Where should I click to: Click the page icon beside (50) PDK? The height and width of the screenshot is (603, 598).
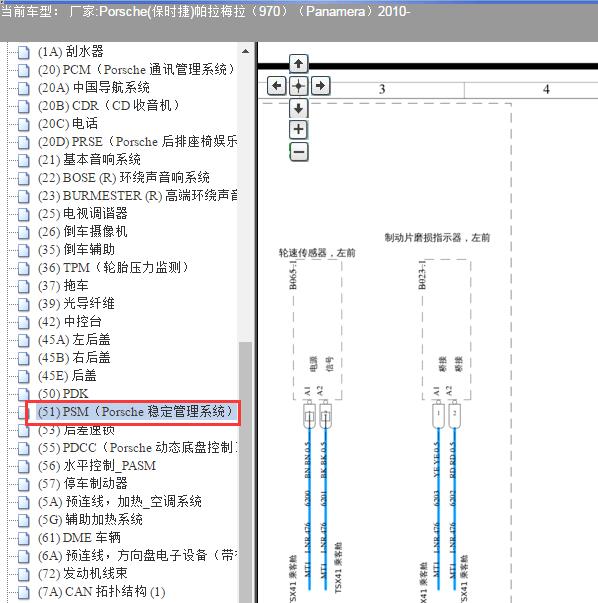click(23, 394)
